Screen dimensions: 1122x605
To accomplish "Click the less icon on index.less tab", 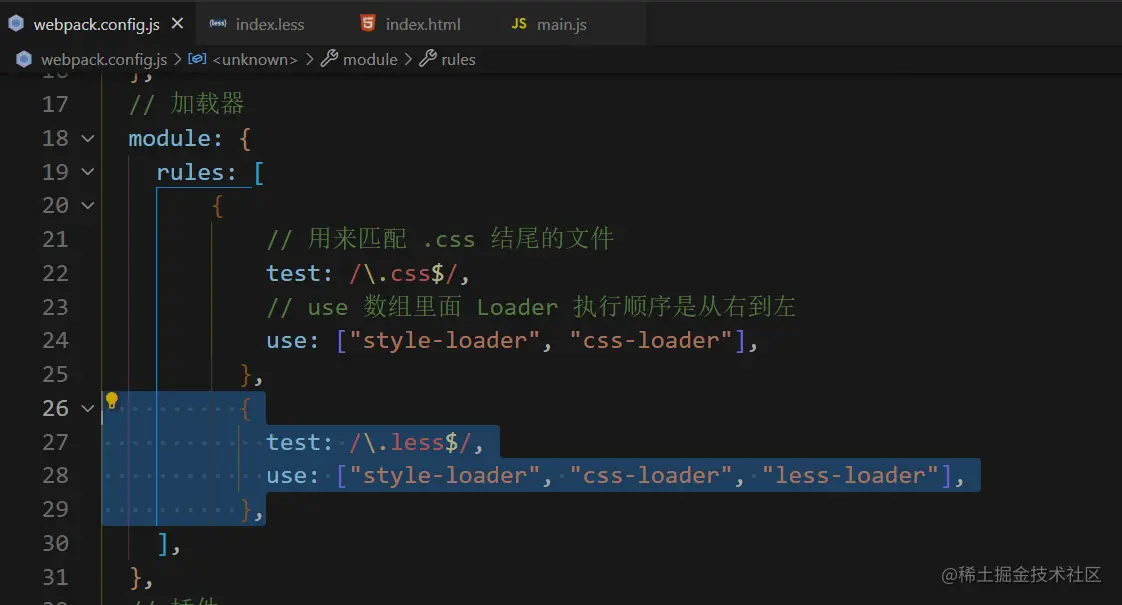I will (x=218, y=24).
